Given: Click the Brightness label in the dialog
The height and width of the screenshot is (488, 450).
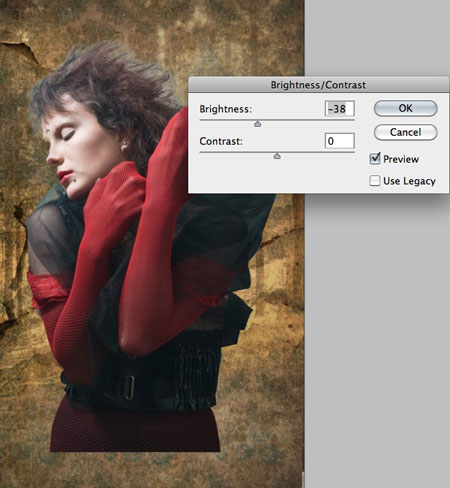Looking at the screenshot, I should [x=226, y=109].
